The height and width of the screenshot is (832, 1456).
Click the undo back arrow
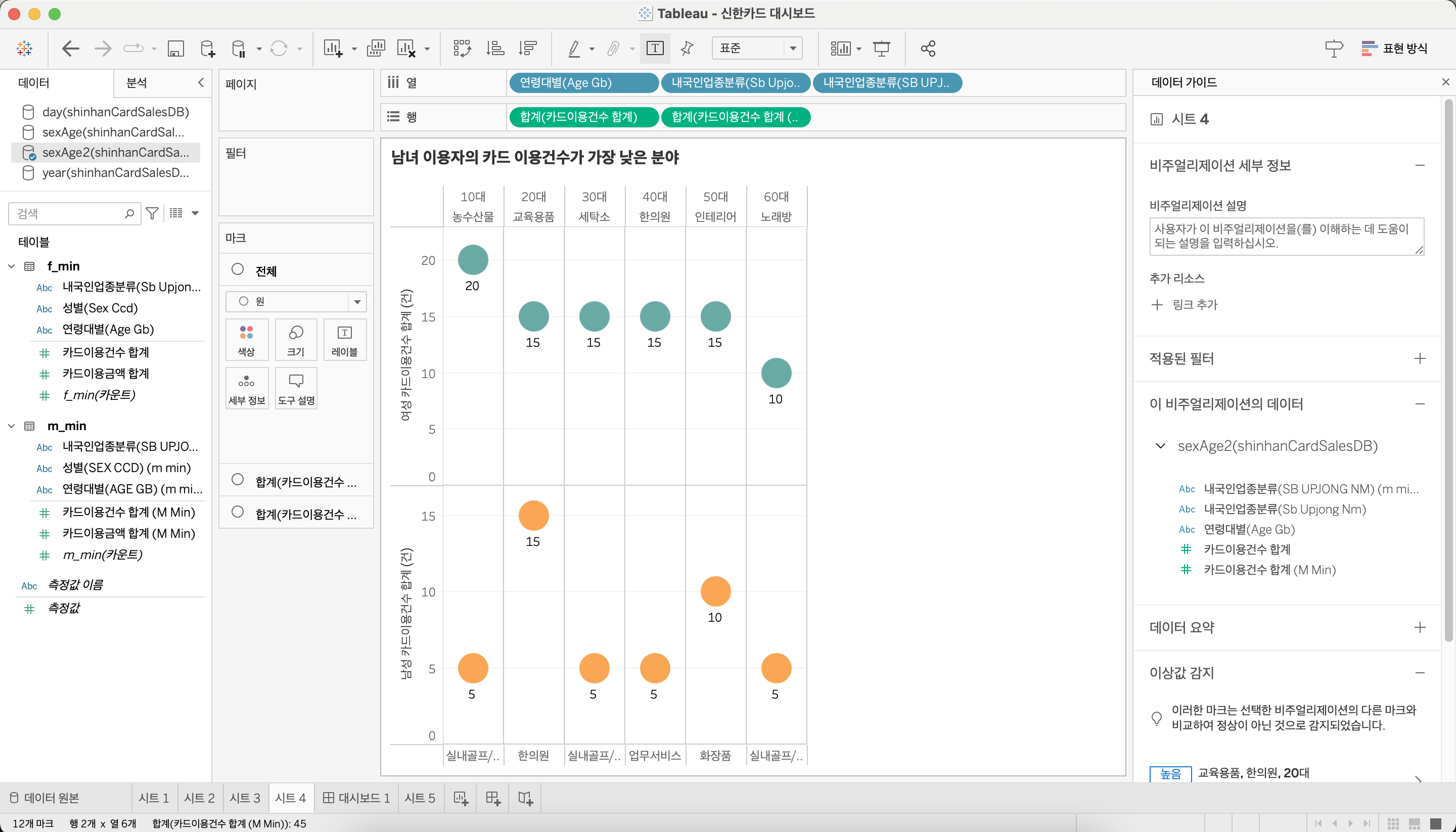pos(70,49)
